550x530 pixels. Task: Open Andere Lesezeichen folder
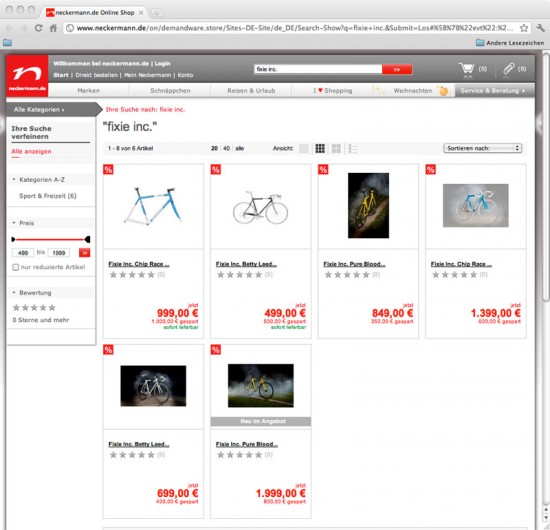point(510,43)
